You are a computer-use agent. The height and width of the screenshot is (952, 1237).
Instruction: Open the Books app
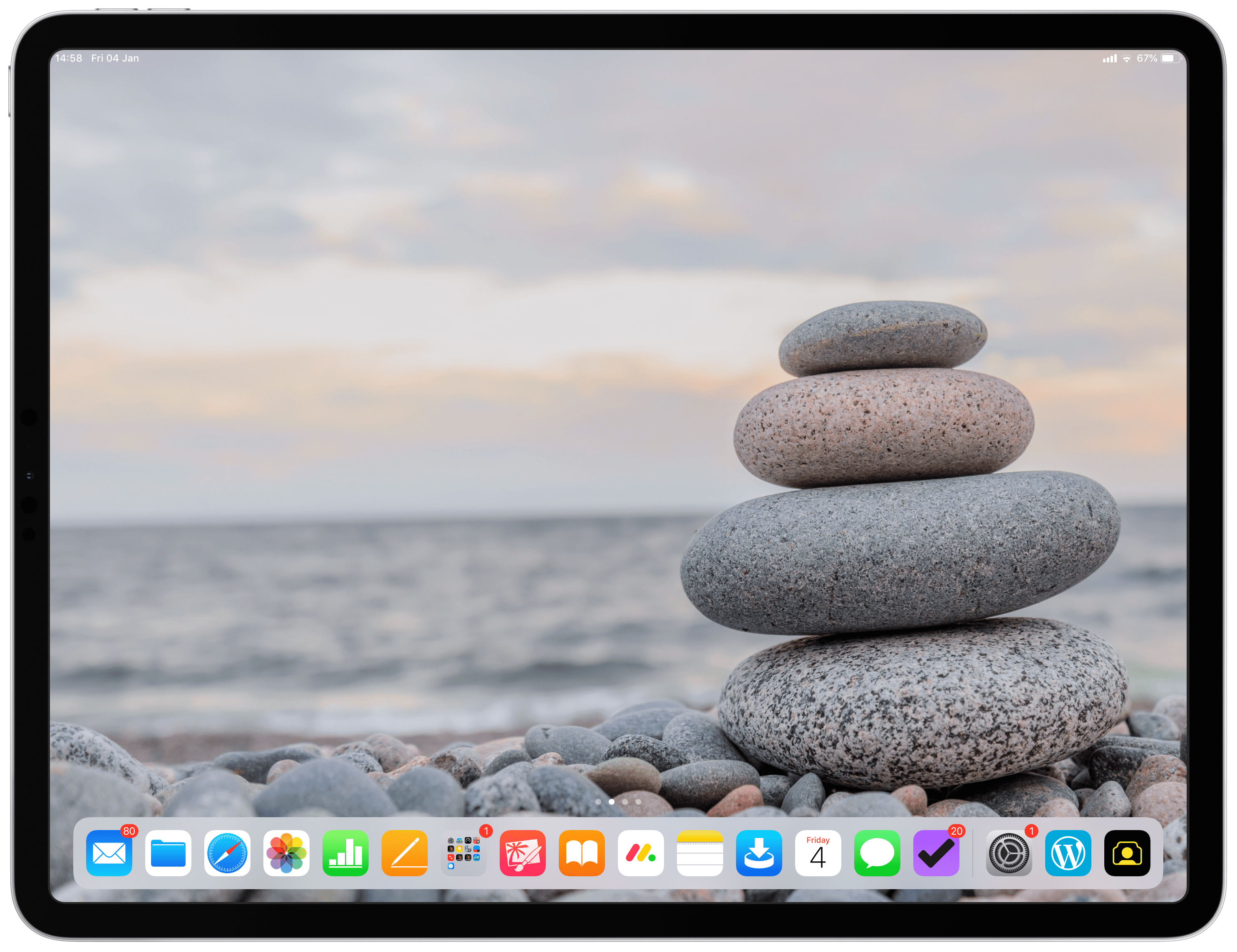coord(582,853)
